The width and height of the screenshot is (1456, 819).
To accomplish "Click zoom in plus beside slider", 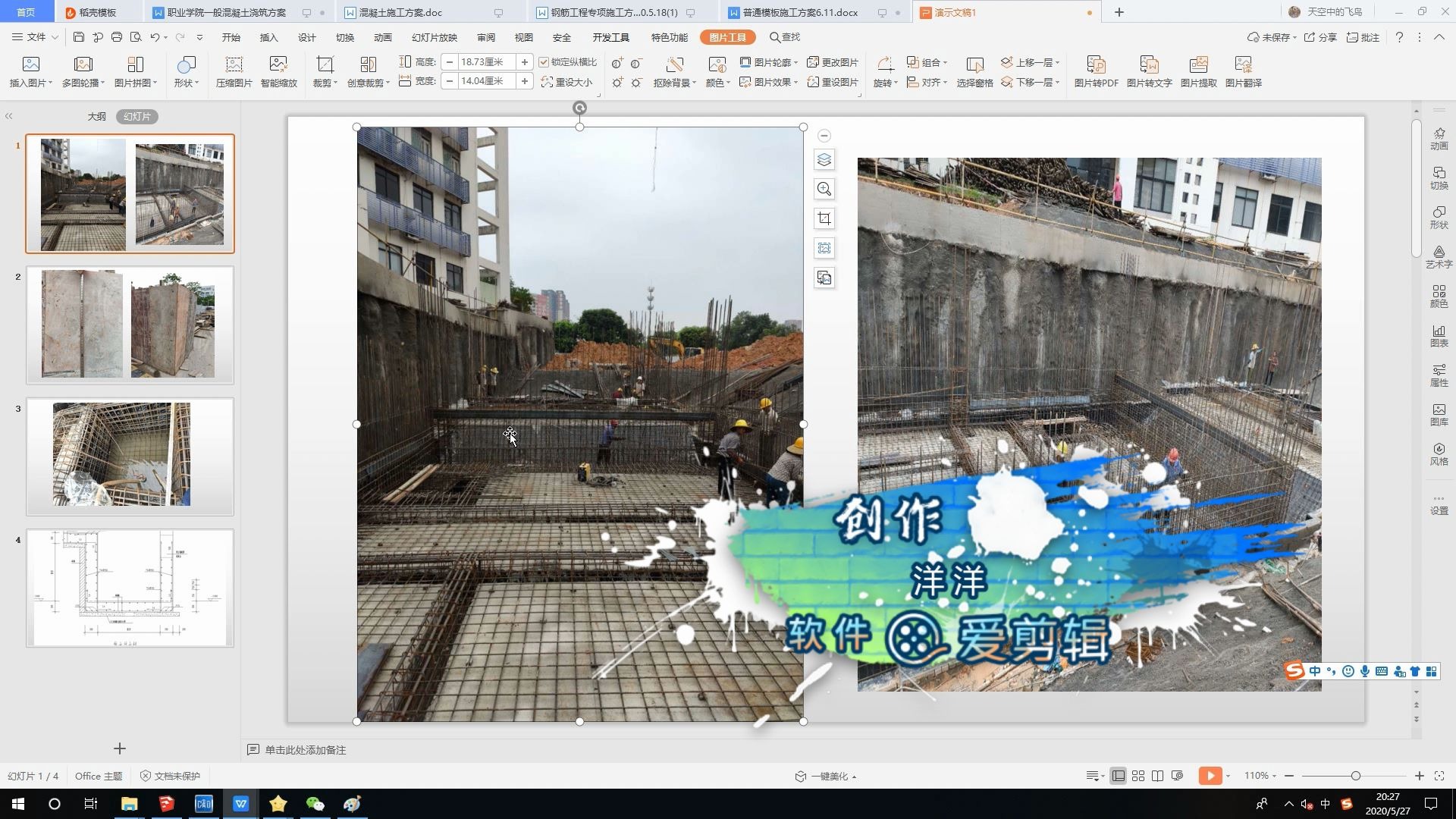I will [x=1419, y=776].
